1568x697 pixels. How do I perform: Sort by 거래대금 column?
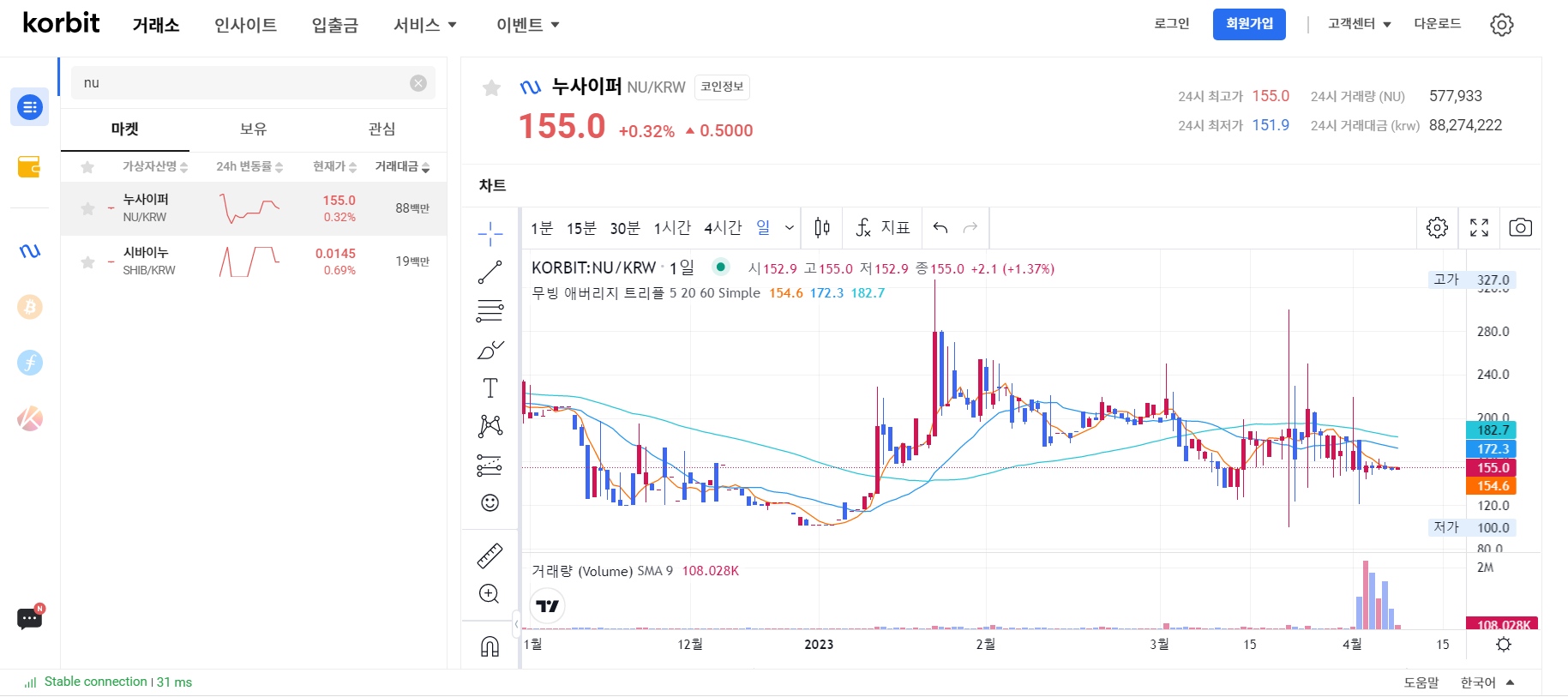[x=402, y=166]
